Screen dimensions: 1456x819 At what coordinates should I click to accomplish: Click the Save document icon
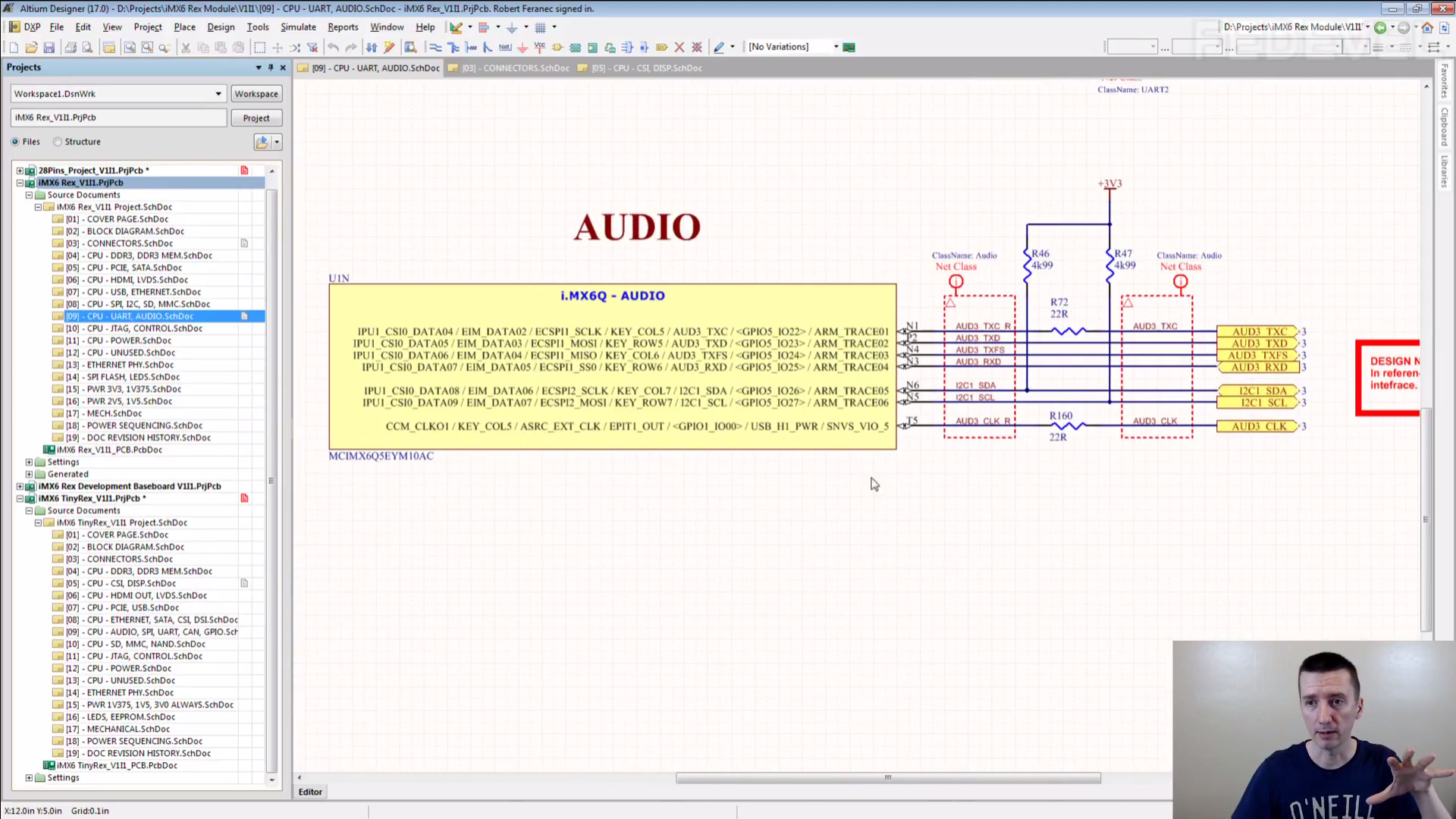(x=49, y=47)
